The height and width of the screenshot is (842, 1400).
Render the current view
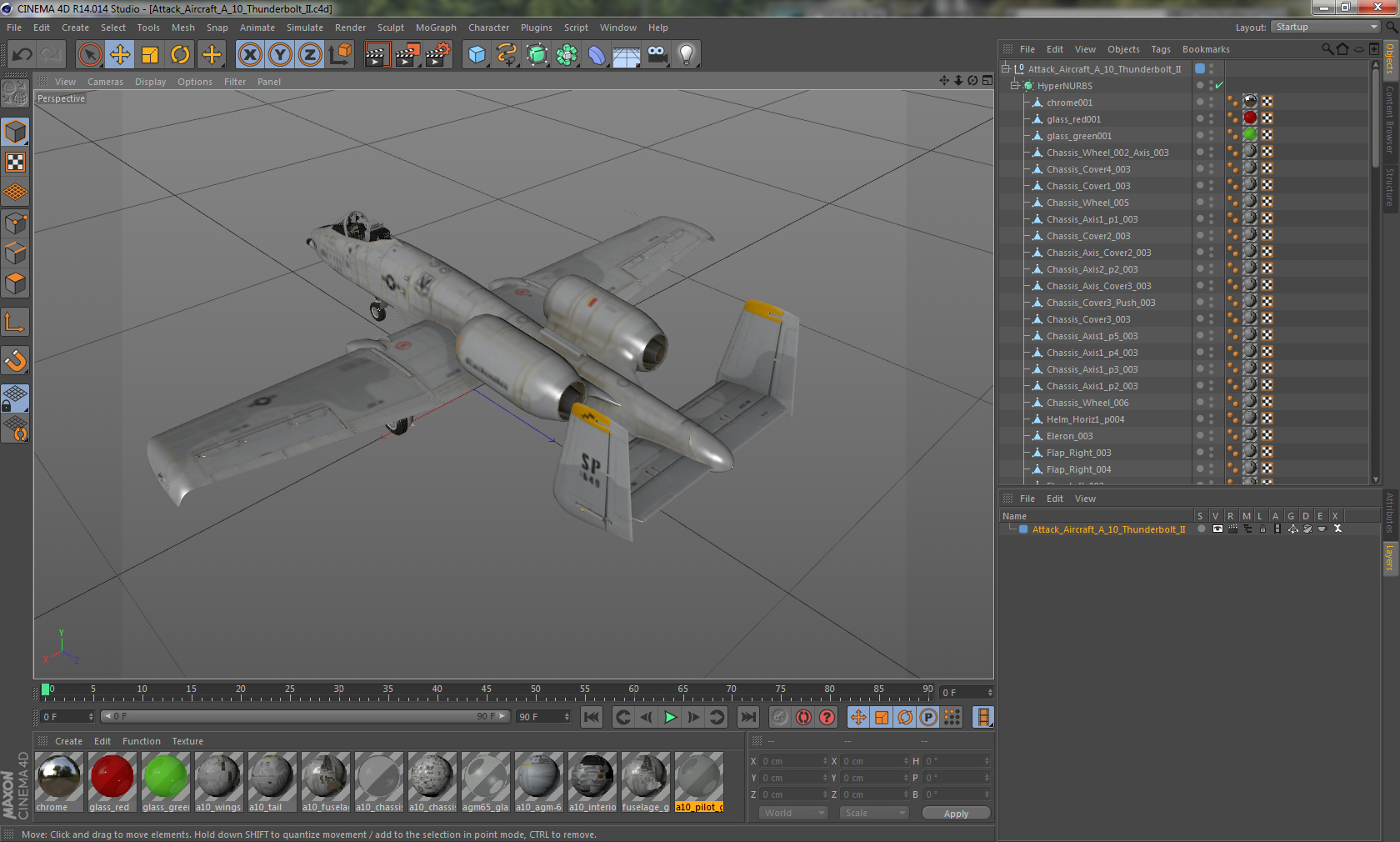tap(377, 55)
